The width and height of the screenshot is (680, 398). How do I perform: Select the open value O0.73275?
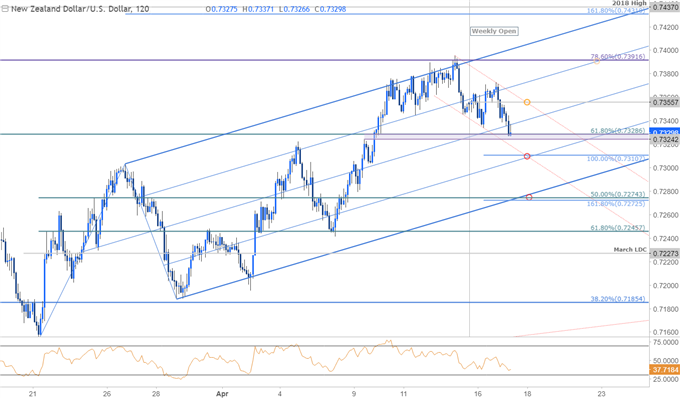[x=222, y=9]
